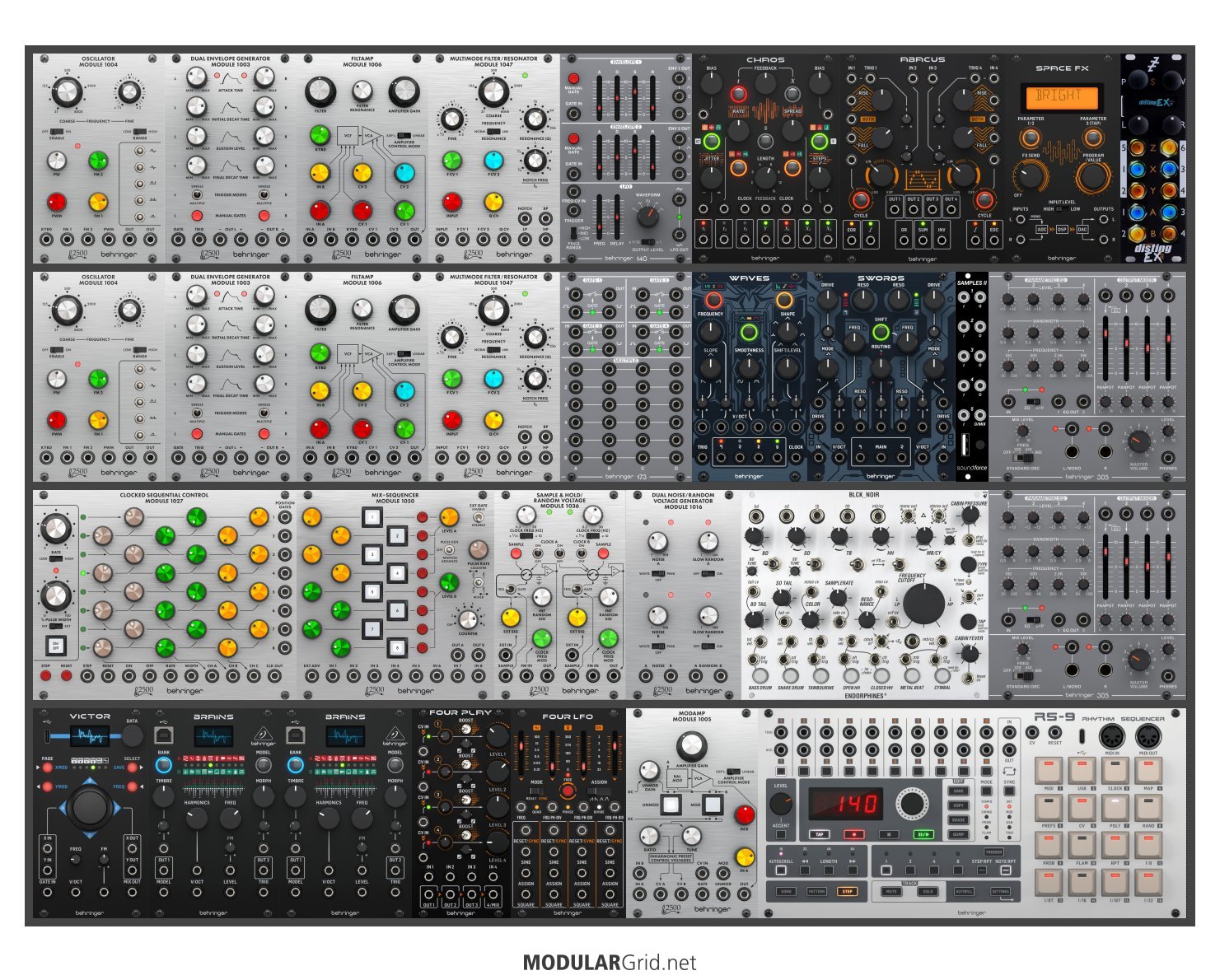This screenshot has height=980, width=1220.
Task: Click the COPY button in RS-9 edit section
Action: click(x=958, y=805)
